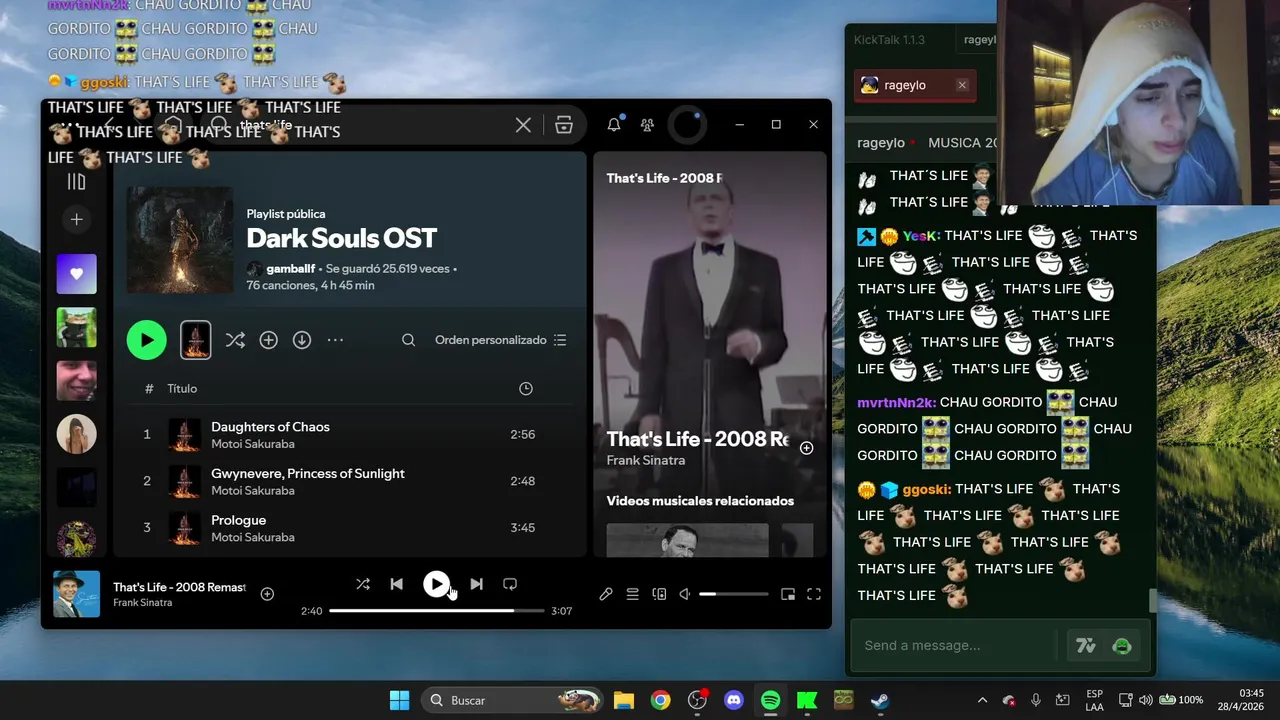This screenshot has width=1280, height=720.
Task: Download the Dark Souls OST playlist
Action: pyautogui.click(x=302, y=340)
